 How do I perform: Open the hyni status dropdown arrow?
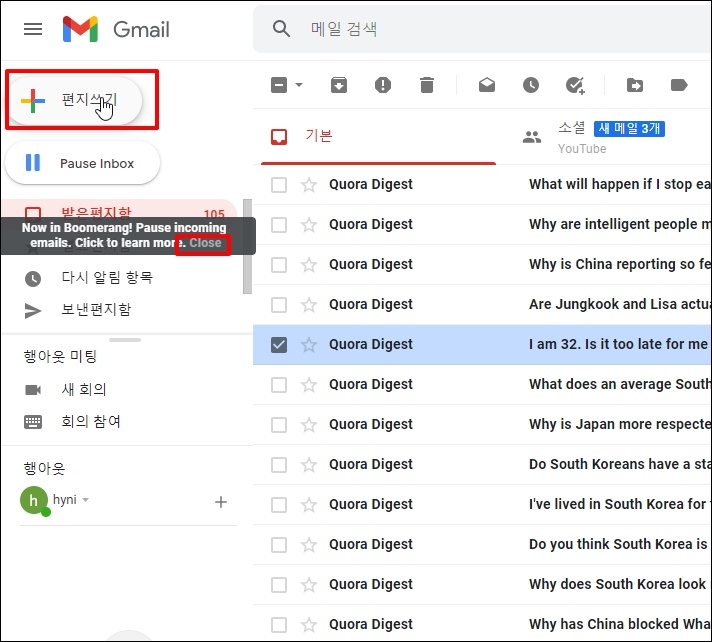coord(85,500)
